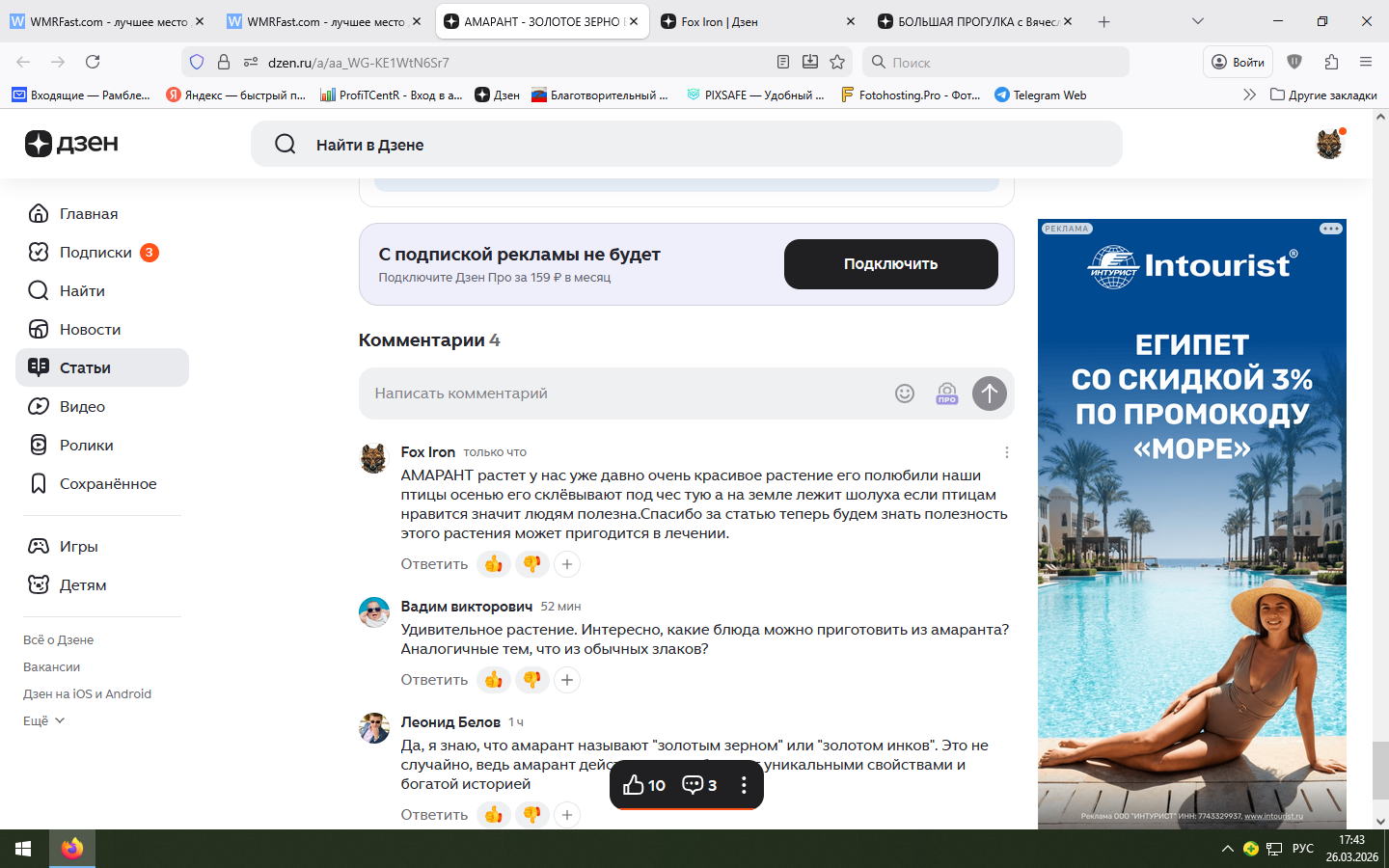
Task: Click the PRO camera icon in comment box
Action: [x=947, y=393]
